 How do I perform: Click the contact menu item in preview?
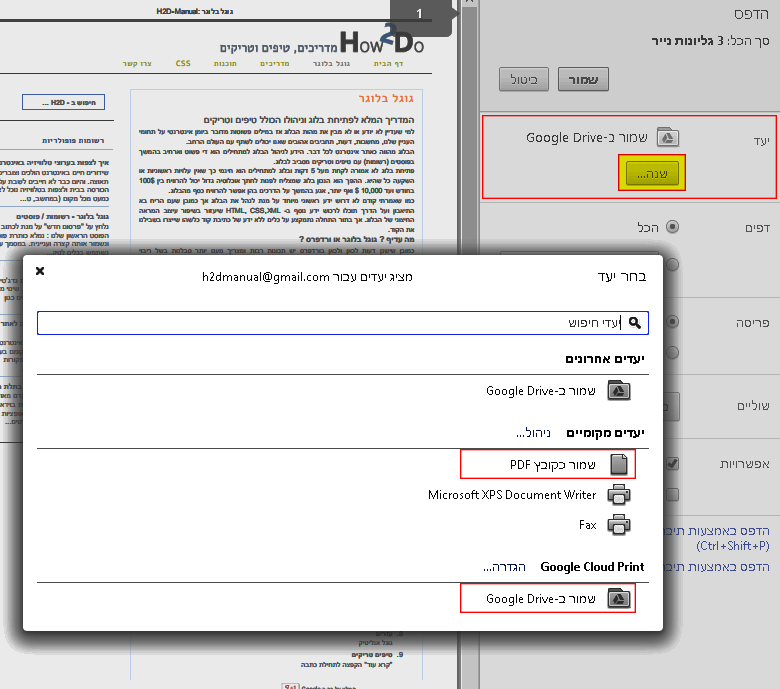(137, 64)
